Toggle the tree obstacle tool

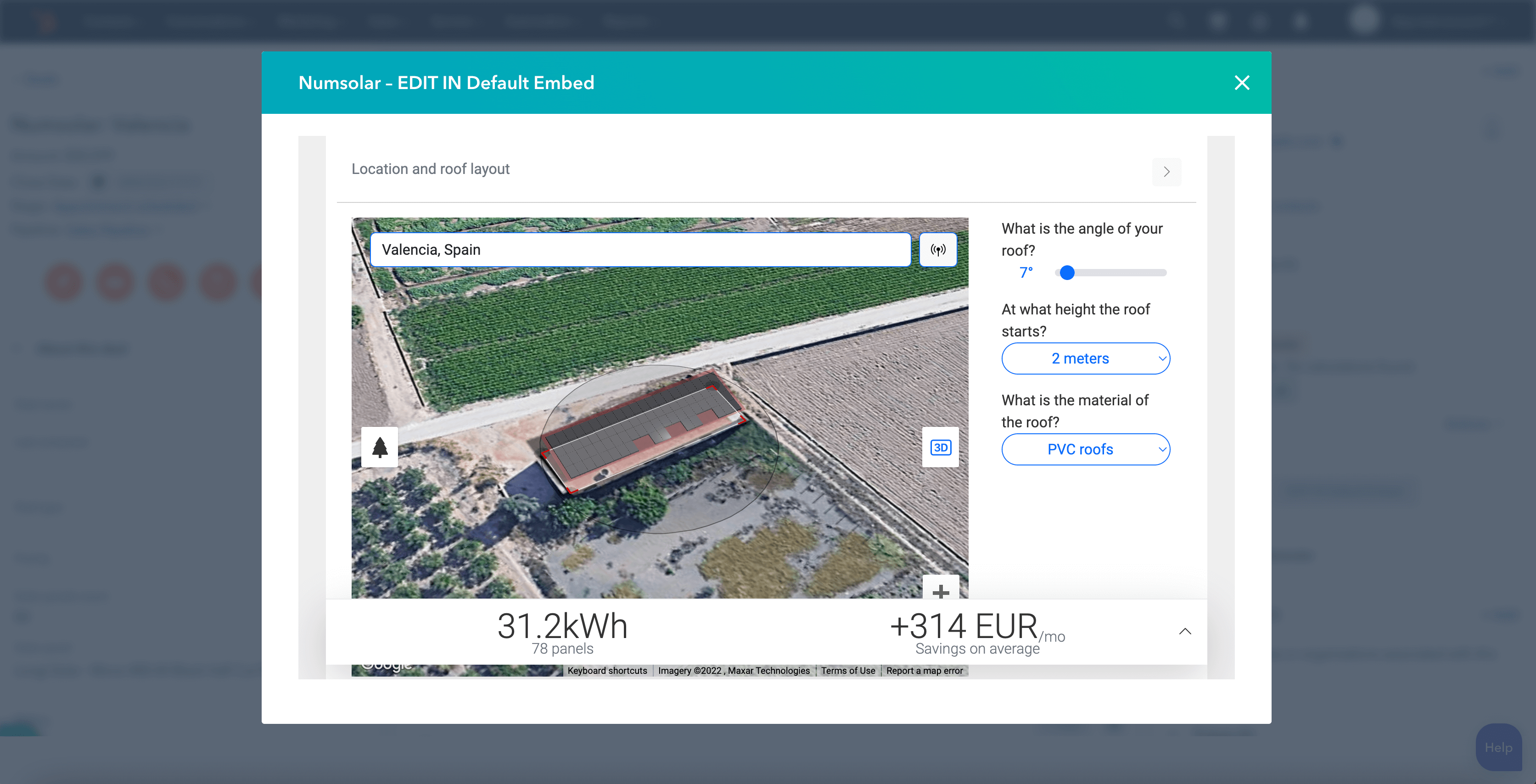pos(380,447)
